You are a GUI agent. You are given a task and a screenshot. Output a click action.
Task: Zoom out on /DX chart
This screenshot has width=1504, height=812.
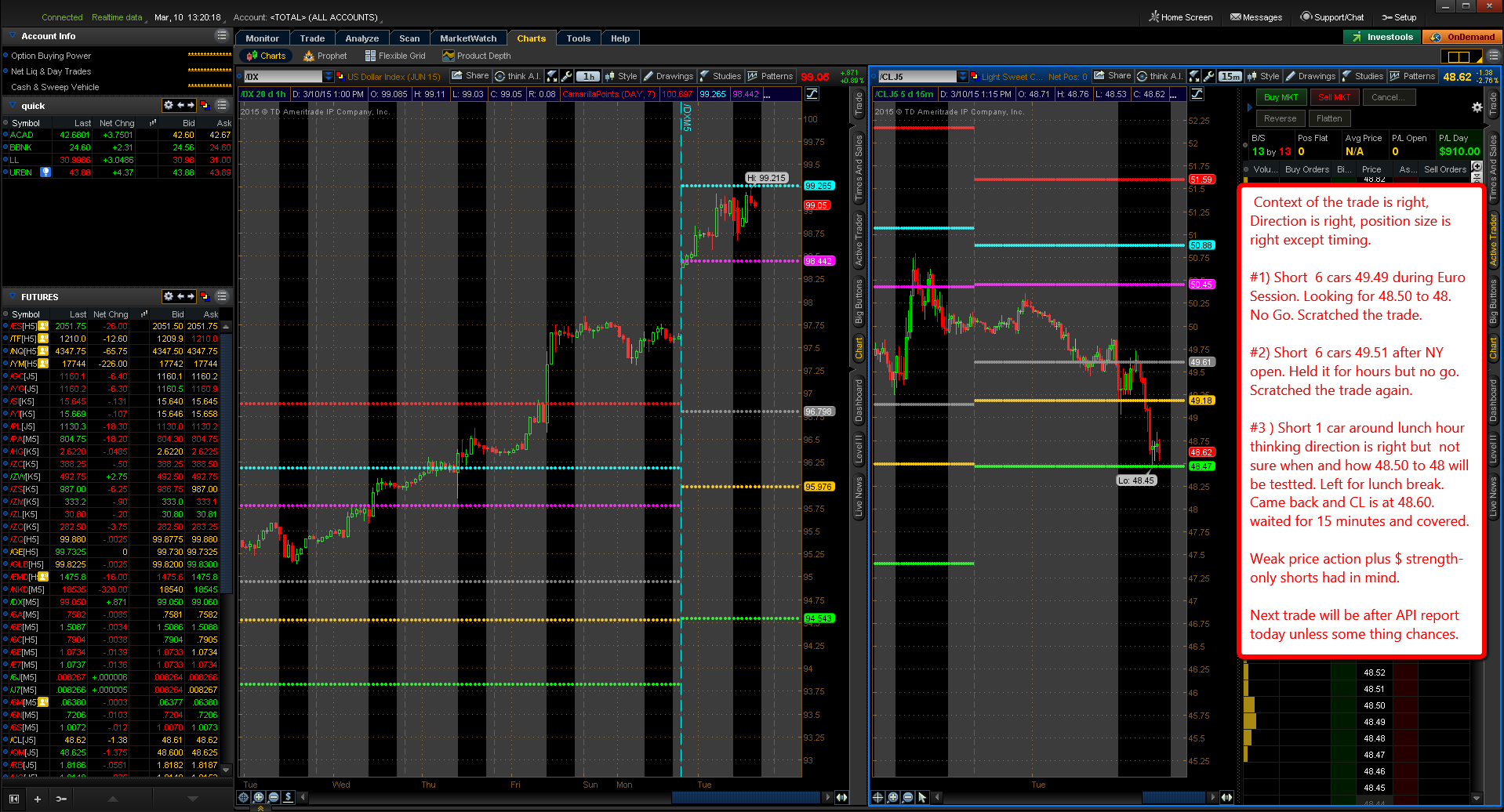click(274, 797)
